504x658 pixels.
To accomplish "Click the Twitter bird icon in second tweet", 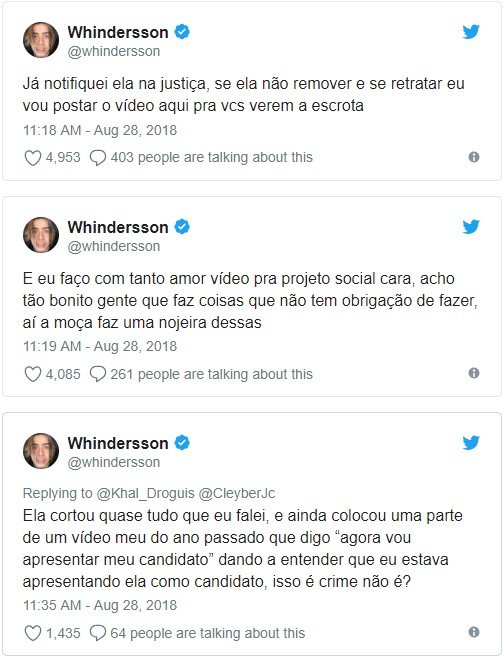I will (471, 227).
